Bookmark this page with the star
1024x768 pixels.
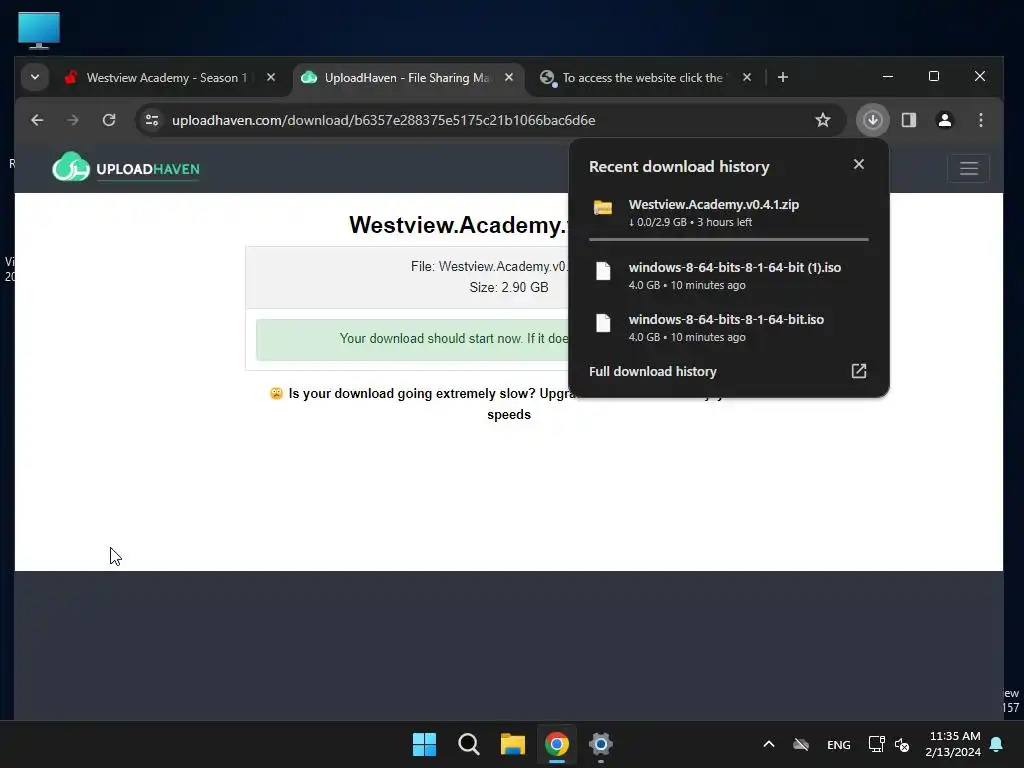point(823,120)
